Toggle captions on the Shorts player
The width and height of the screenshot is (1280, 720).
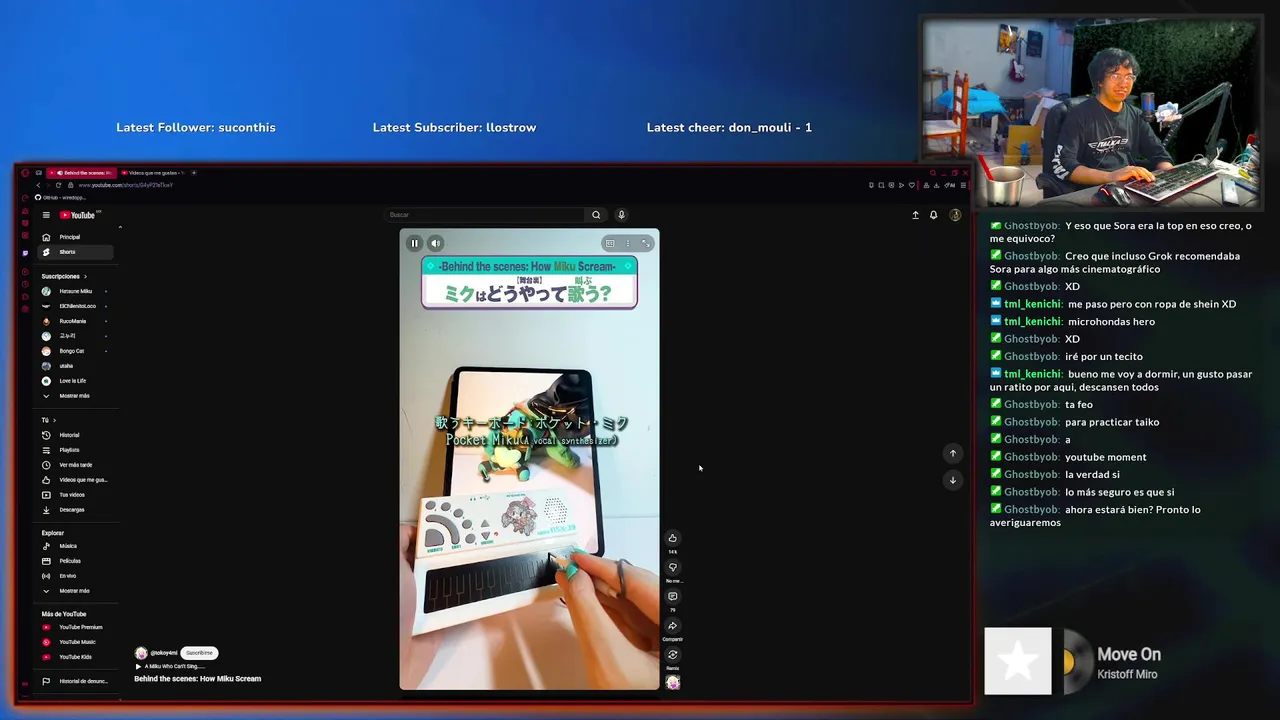[x=610, y=243]
